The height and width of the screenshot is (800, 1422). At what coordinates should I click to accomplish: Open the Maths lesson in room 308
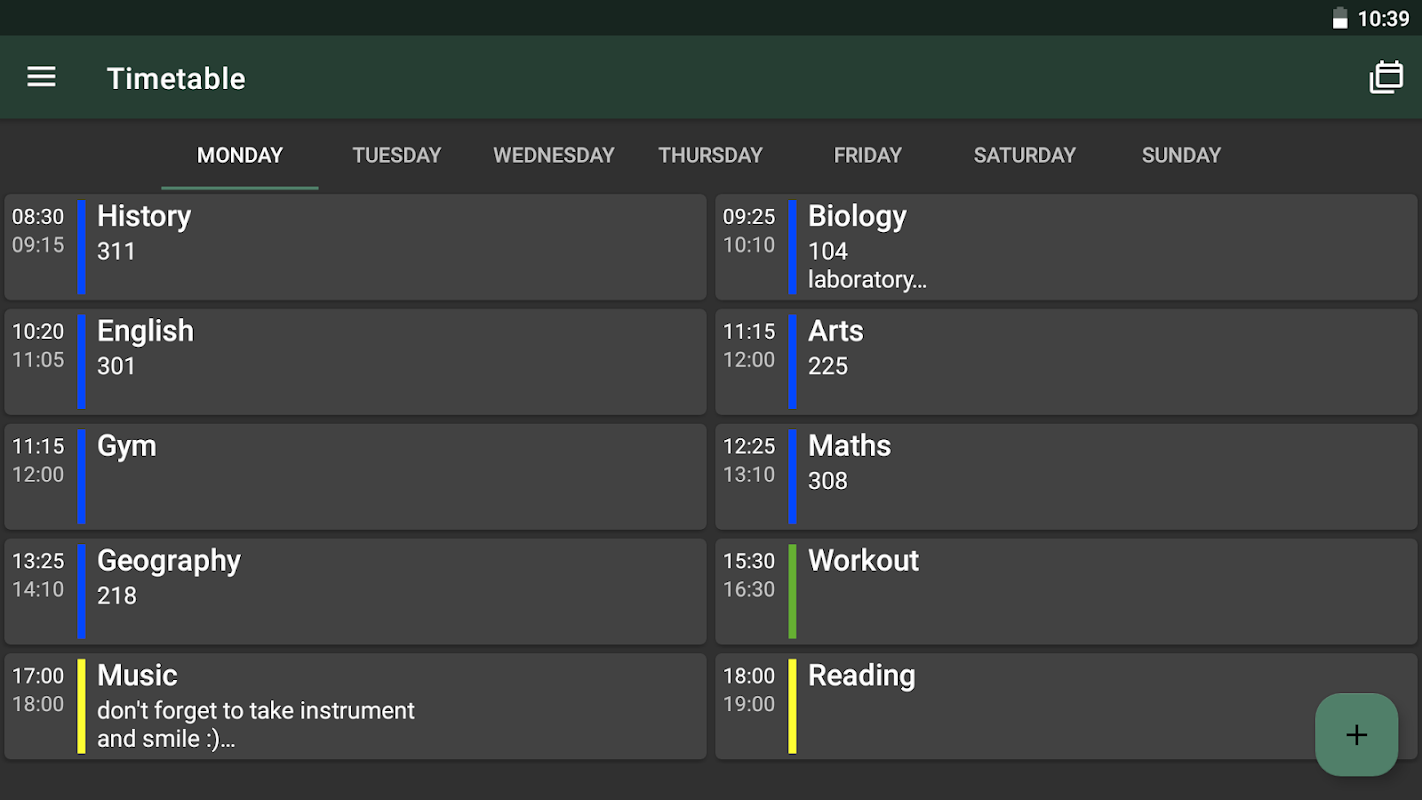pyautogui.click(x=1066, y=477)
